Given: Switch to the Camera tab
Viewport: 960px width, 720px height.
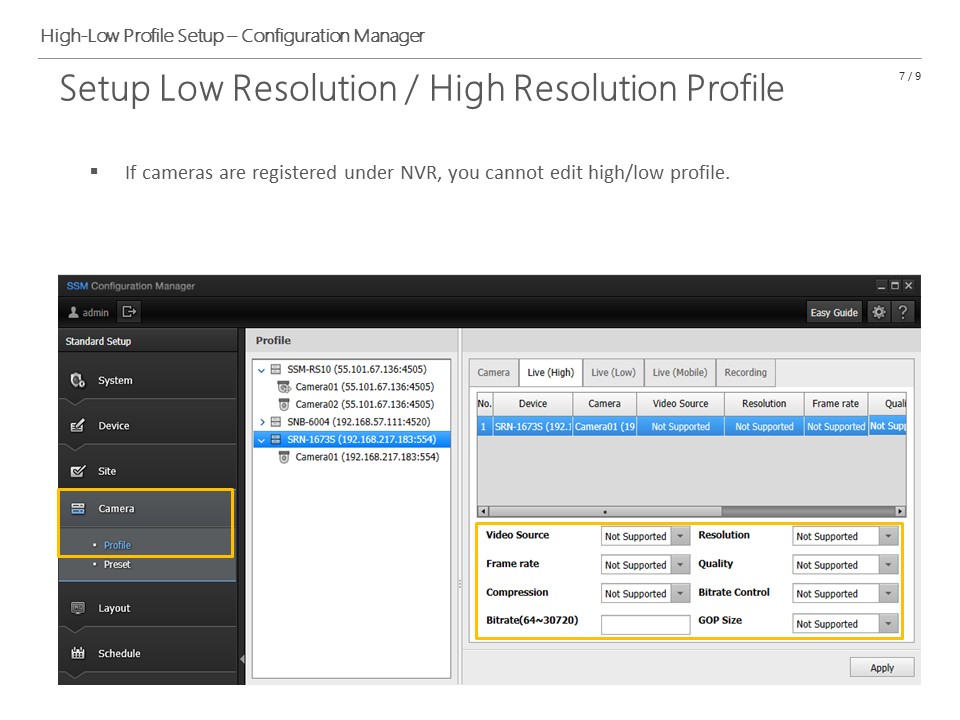Looking at the screenshot, I should (x=493, y=372).
